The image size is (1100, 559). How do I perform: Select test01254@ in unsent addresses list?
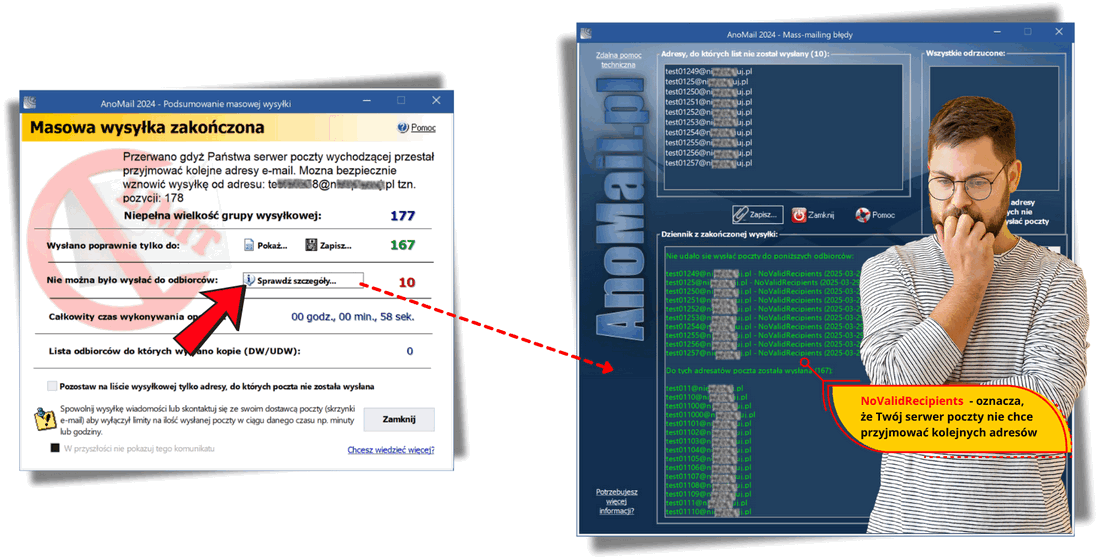(x=709, y=133)
